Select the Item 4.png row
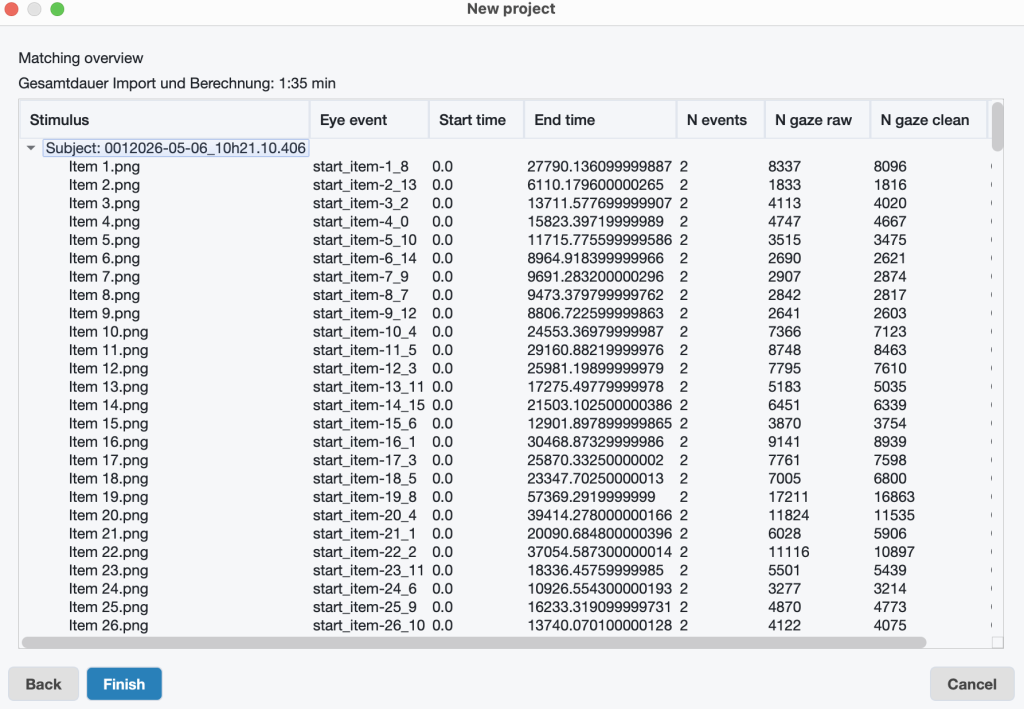 click(x=504, y=221)
